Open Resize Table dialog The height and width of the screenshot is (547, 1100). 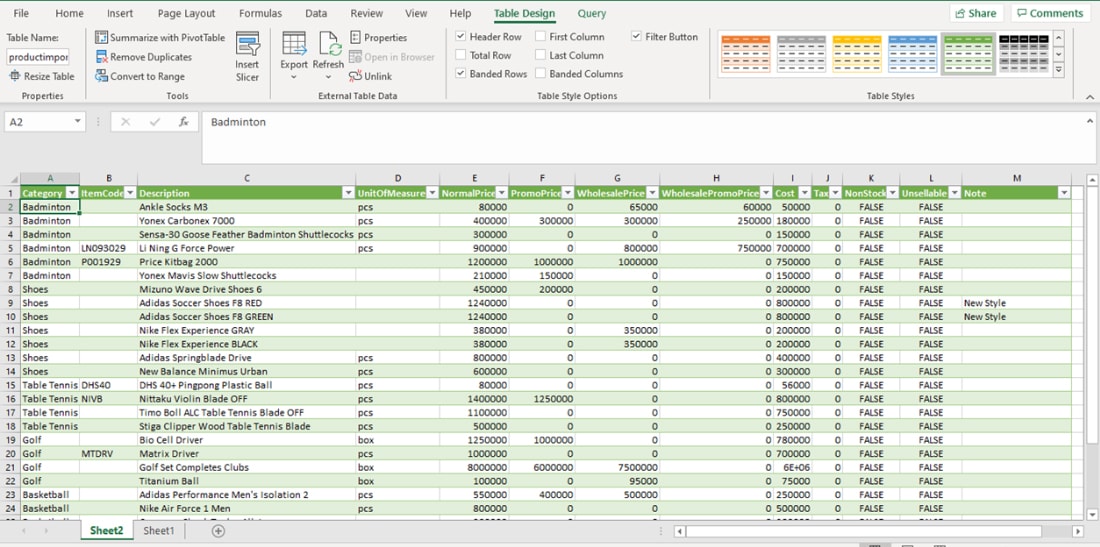point(41,76)
